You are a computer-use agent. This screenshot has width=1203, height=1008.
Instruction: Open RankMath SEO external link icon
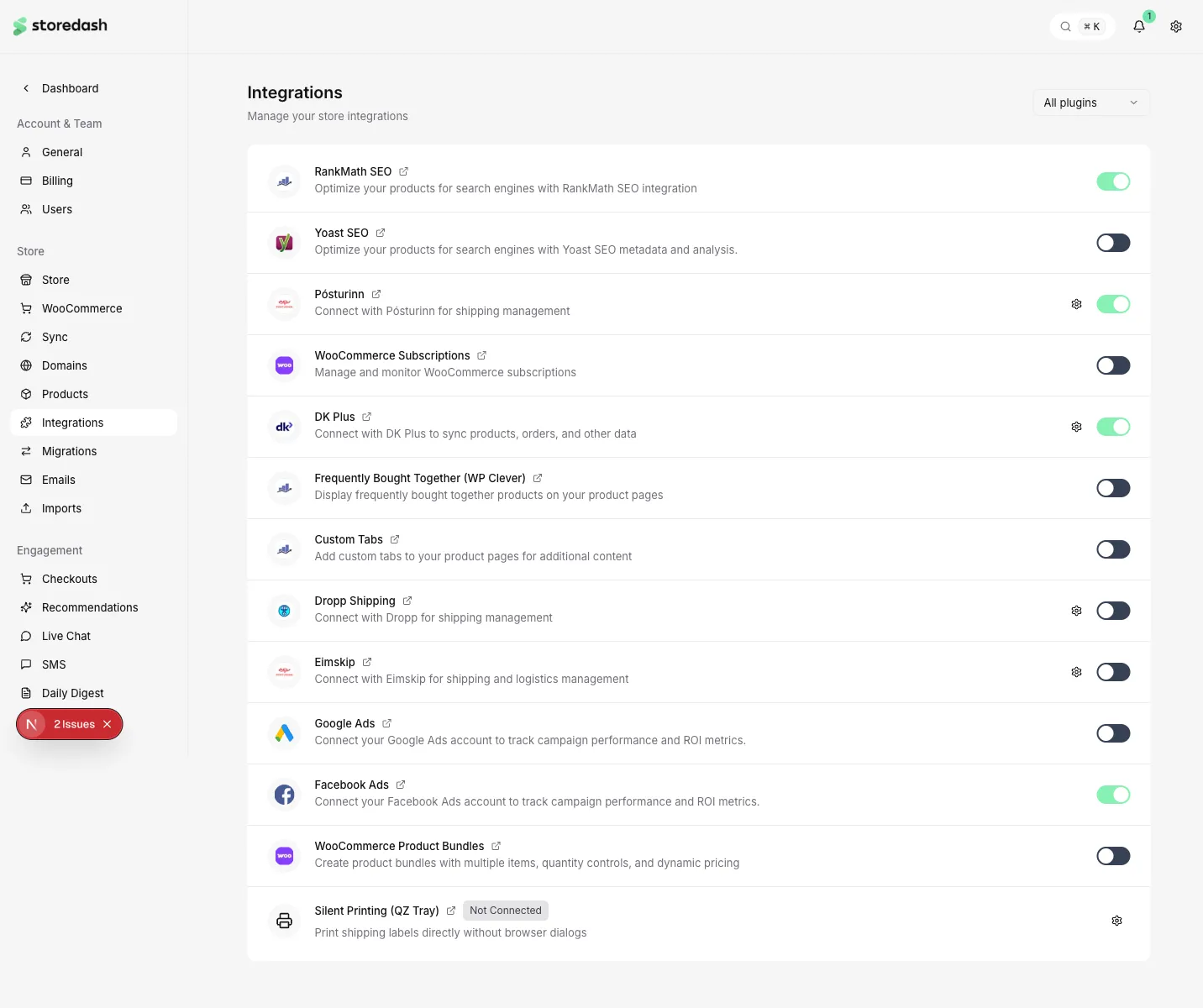[x=403, y=171]
